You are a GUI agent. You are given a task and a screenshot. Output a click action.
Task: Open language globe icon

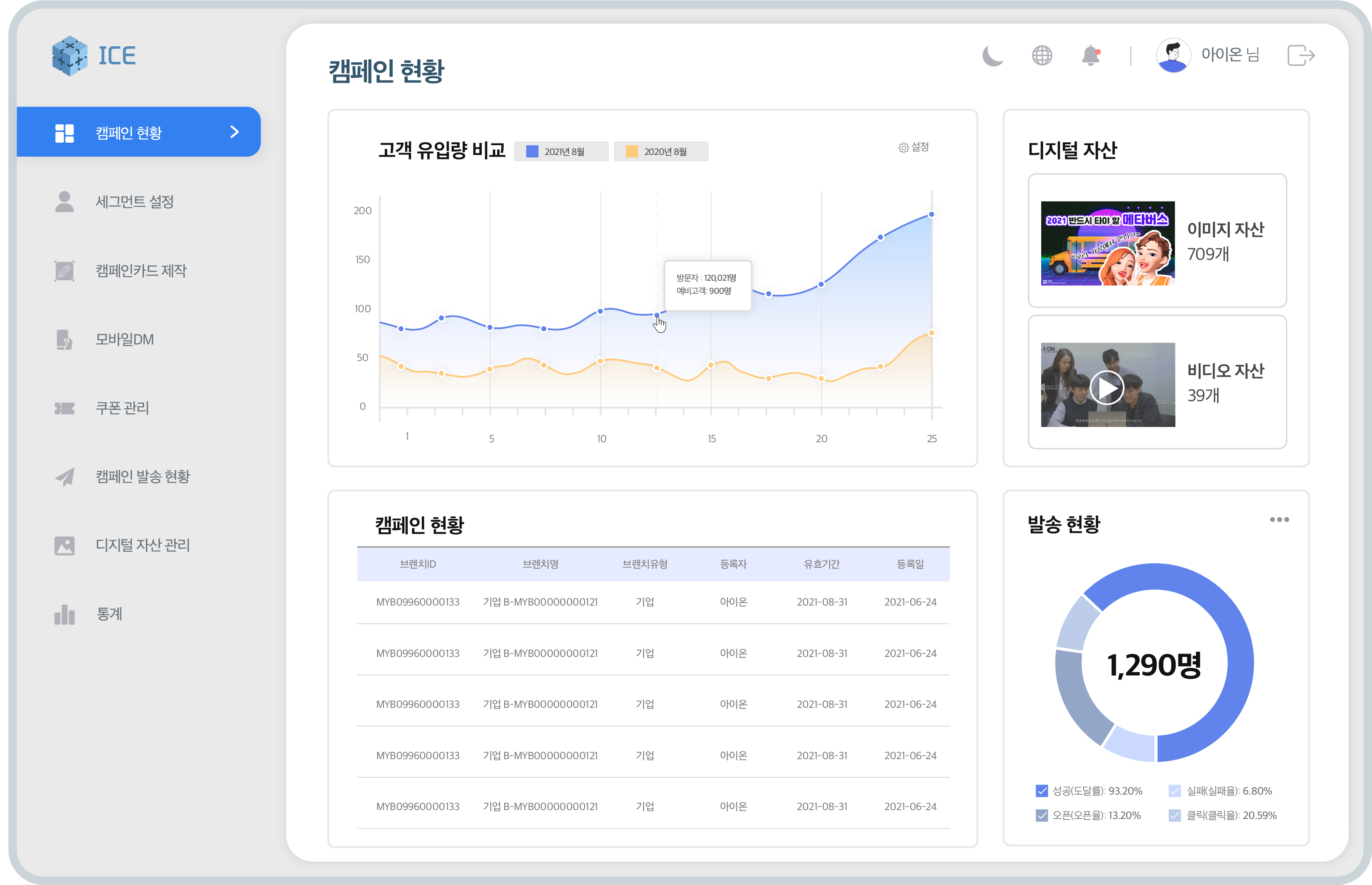[1042, 56]
